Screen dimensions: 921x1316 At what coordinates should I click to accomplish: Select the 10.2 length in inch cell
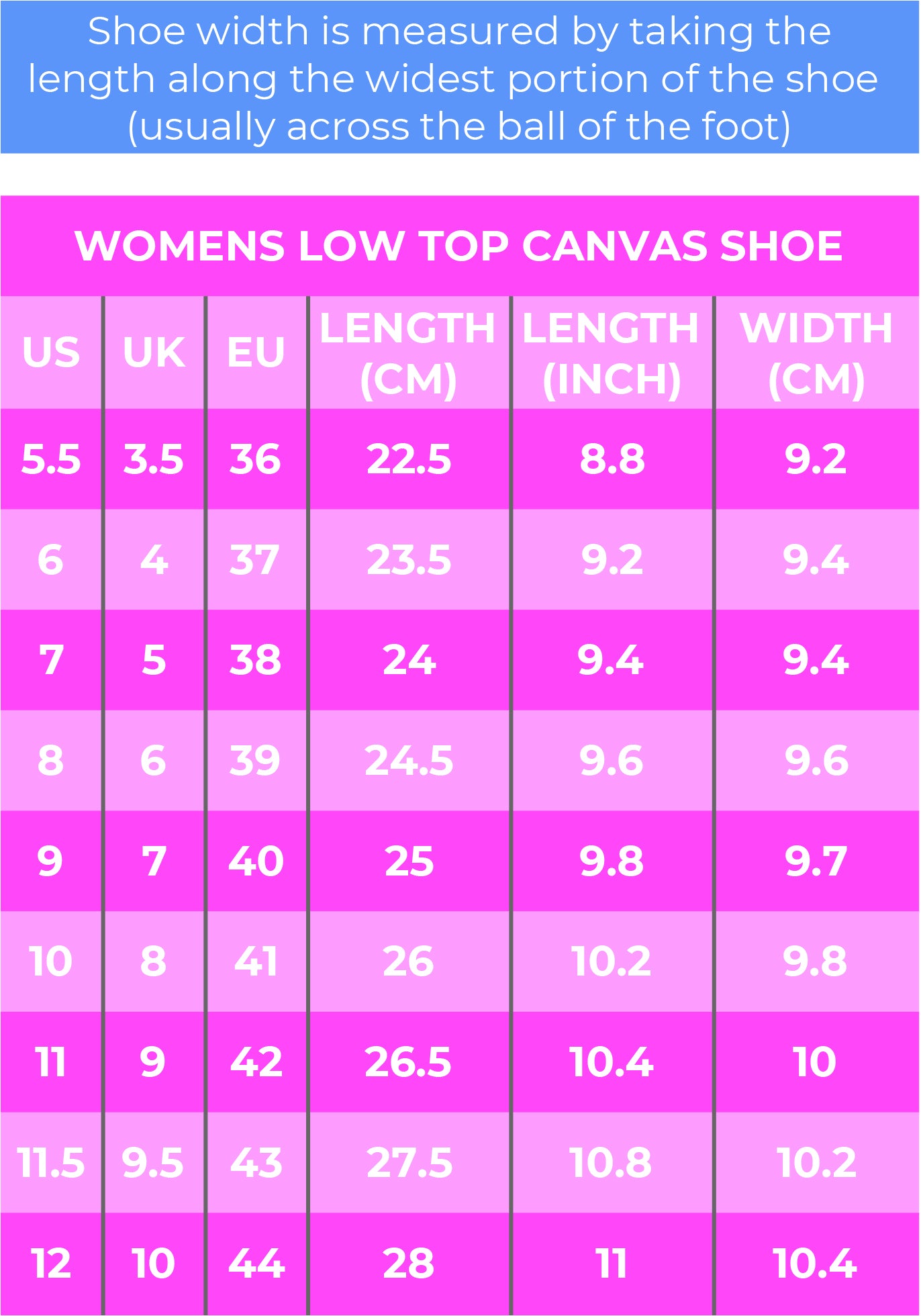pyautogui.click(x=612, y=961)
